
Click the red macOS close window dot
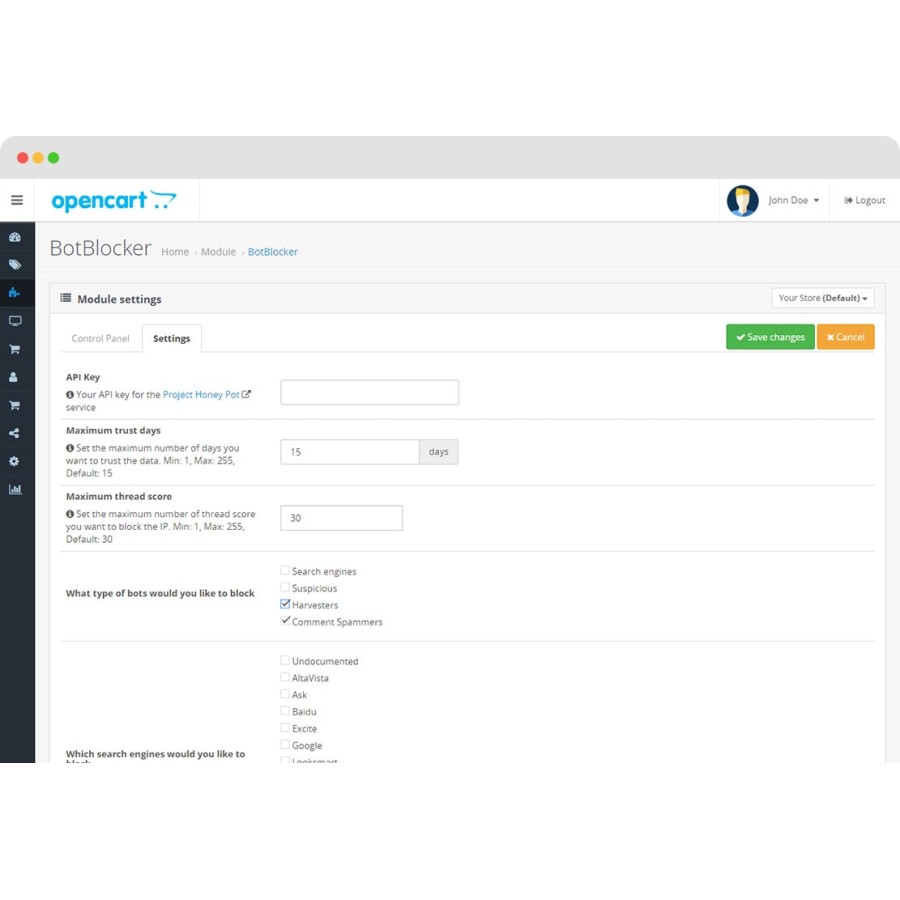(x=22, y=158)
